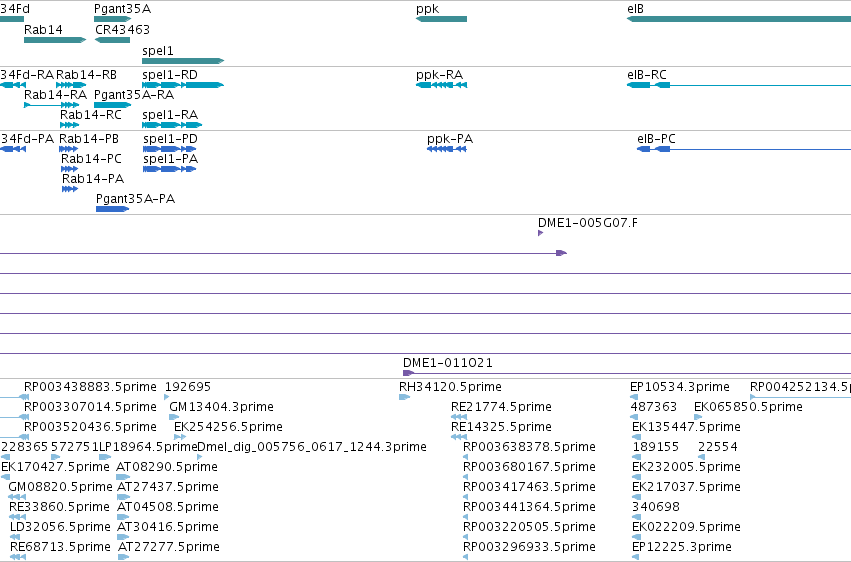Click the spel1-RD transcript label
The image size is (851, 562).
point(170,74)
